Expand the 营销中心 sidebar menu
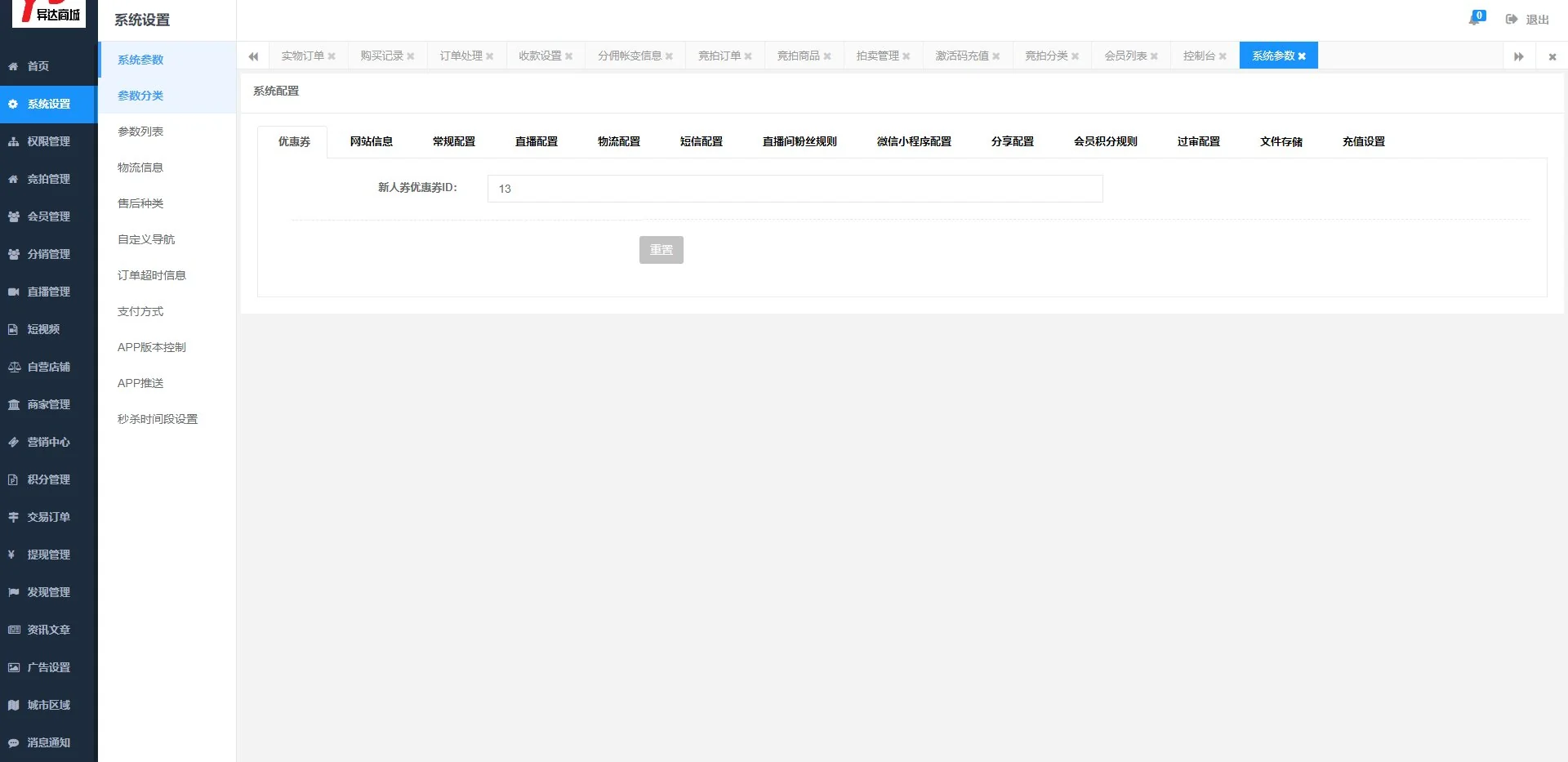1568x762 pixels. (x=48, y=442)
